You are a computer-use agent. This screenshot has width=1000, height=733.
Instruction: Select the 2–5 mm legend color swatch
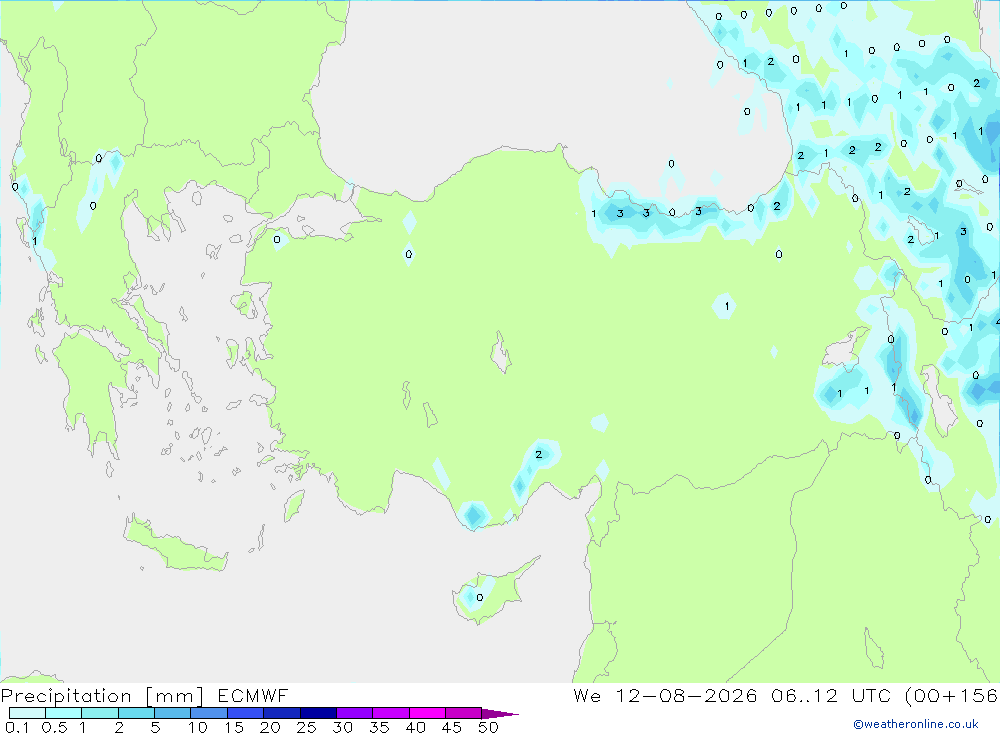(136, 713)
